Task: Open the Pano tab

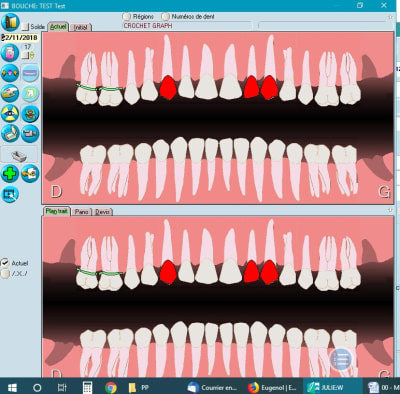Action: point(82,212)
